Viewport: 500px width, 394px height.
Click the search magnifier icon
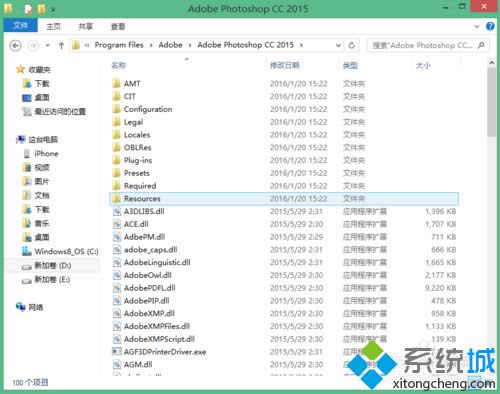point(481,45)
